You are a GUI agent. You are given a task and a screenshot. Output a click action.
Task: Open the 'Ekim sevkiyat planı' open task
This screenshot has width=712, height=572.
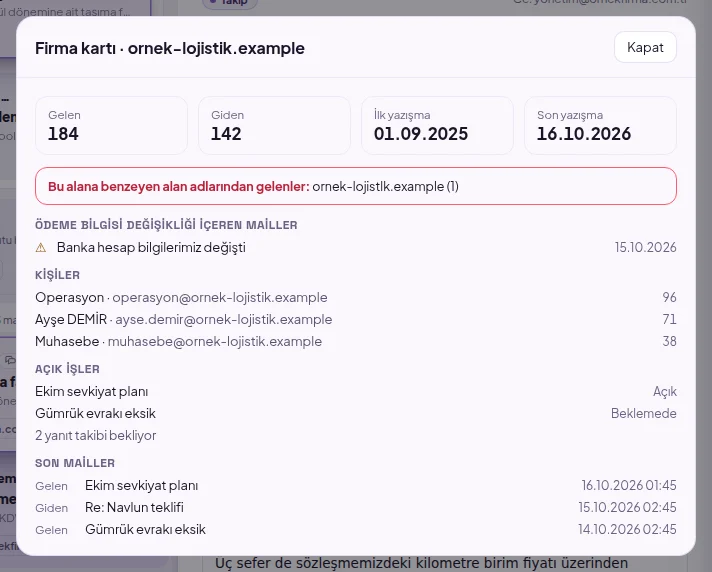(356, 391)
